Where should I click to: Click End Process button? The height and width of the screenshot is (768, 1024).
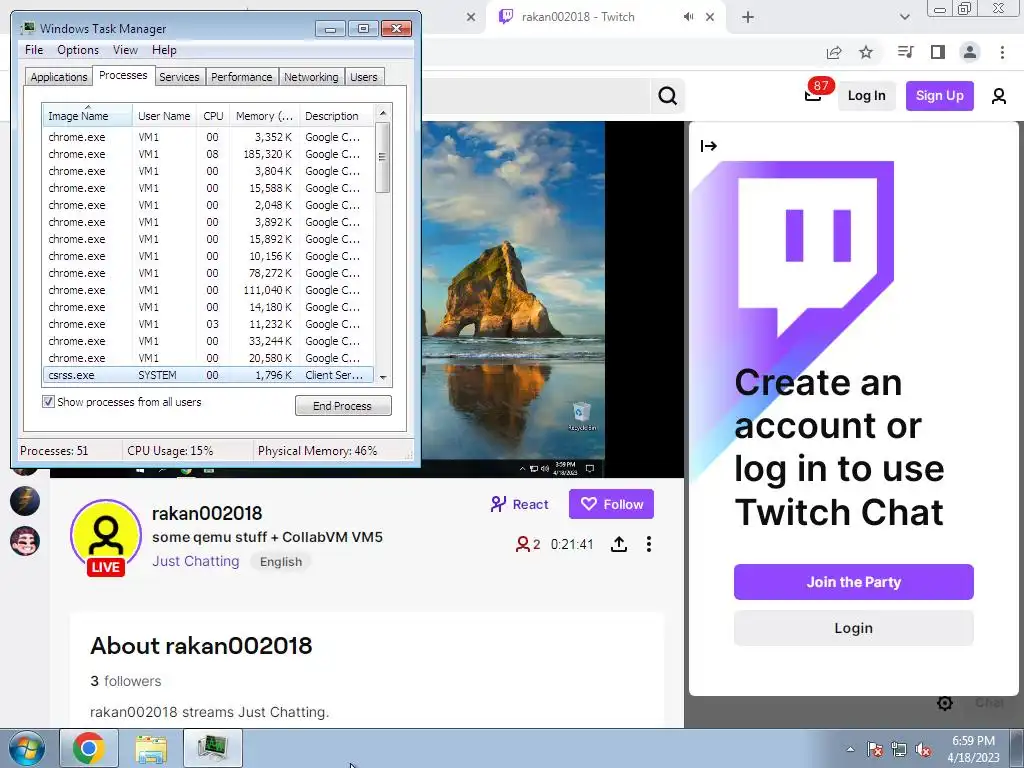click(343, 406)
